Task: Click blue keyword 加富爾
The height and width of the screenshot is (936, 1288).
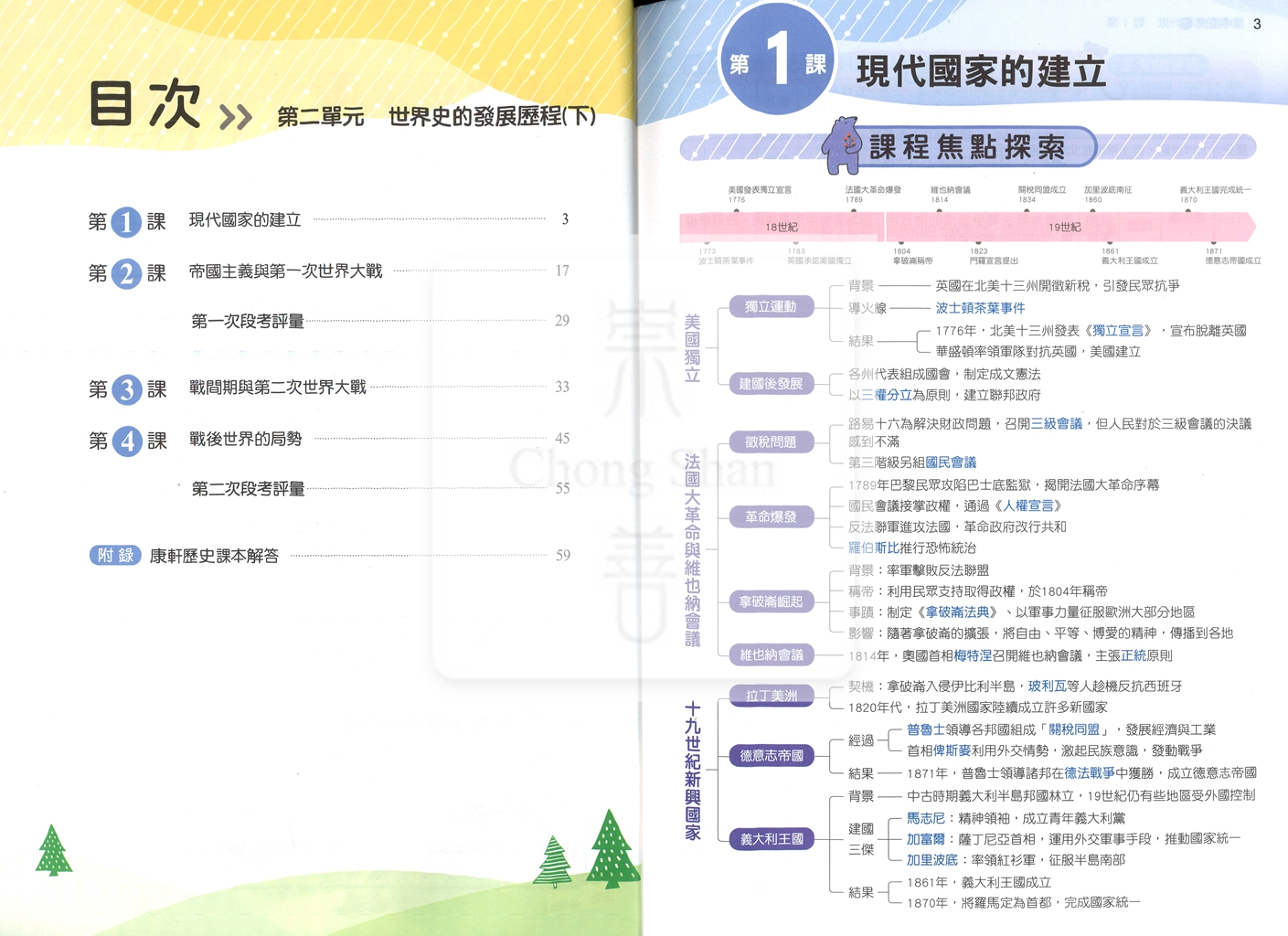Action: pos(926,839)
